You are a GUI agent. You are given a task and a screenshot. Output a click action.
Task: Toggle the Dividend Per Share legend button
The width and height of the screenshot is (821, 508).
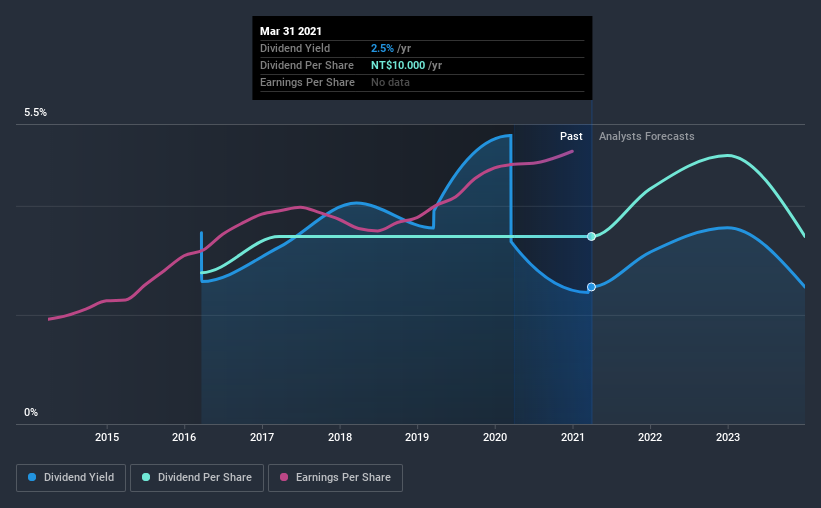coord(197,478)
